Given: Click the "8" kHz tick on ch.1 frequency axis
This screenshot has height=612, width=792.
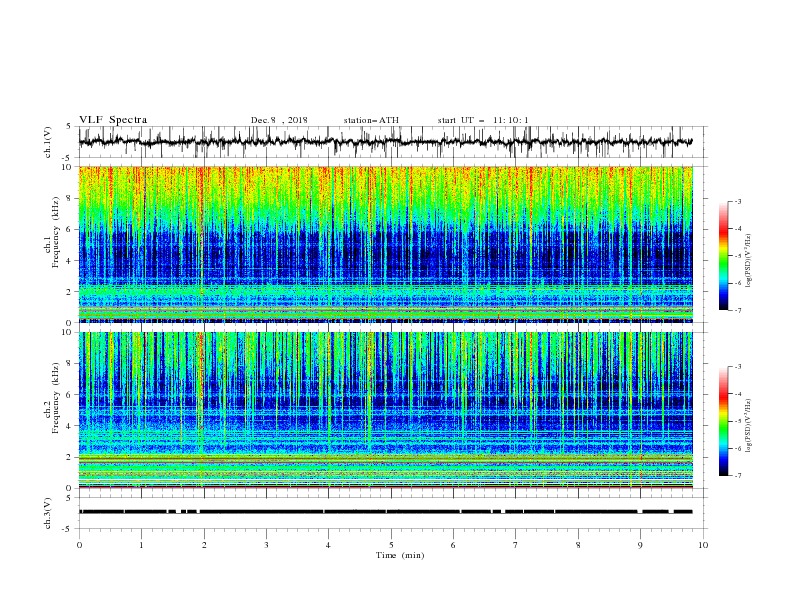Looking at the screenshot, I should pos(71,198).
